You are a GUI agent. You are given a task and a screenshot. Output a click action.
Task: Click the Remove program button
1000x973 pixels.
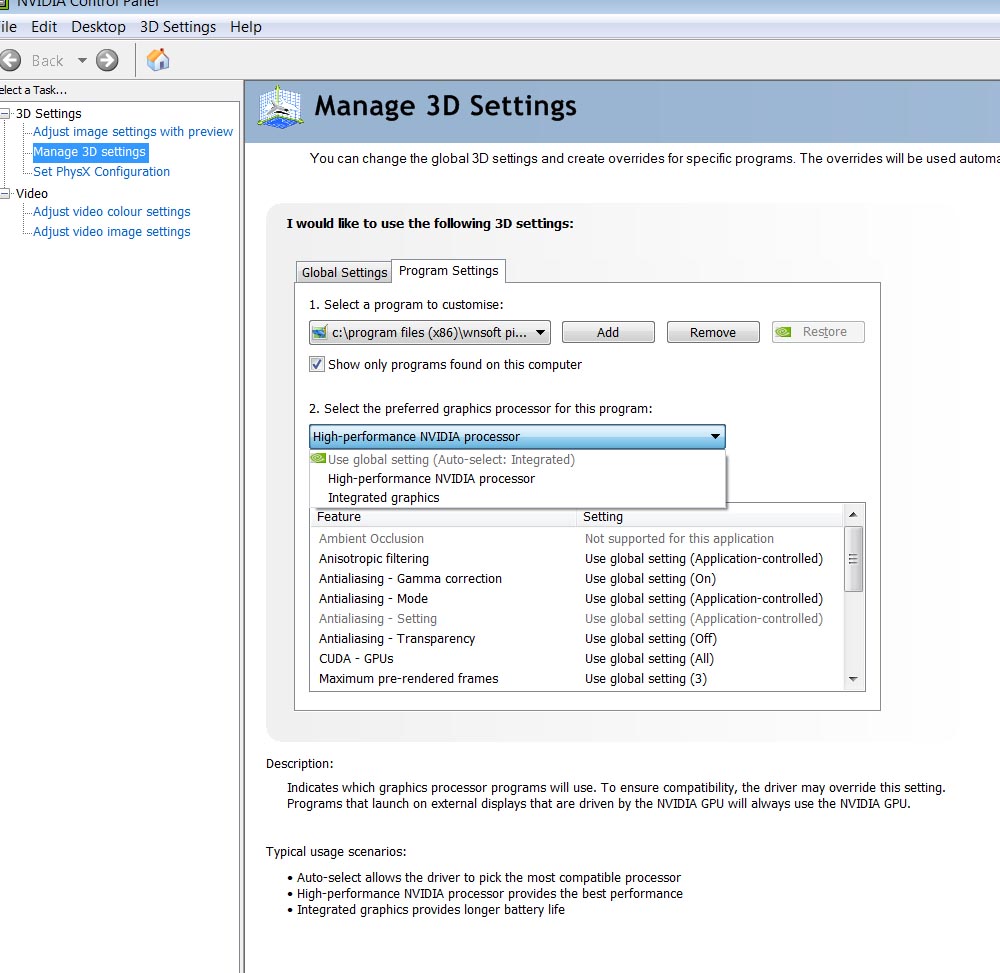point(713,332)
